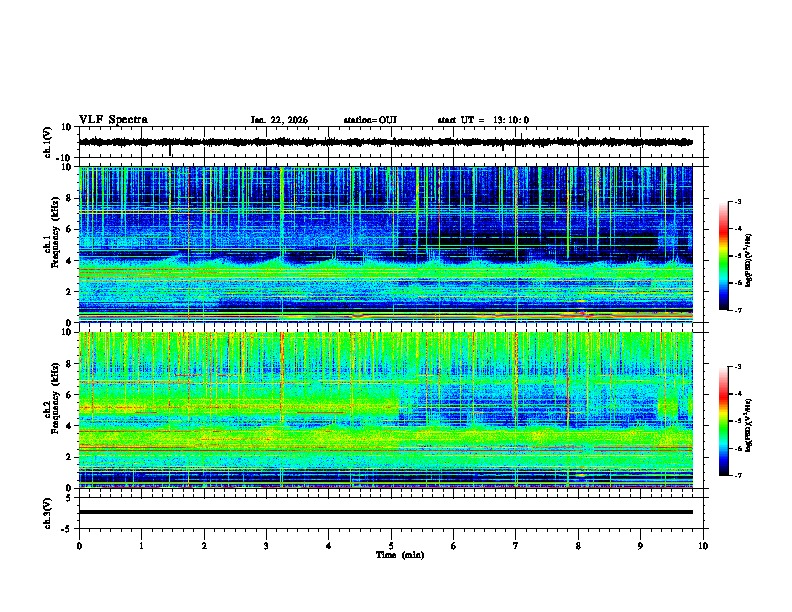
Task: Click the ch.1 spectrogram color scale bar
Action: click(724, 256)
